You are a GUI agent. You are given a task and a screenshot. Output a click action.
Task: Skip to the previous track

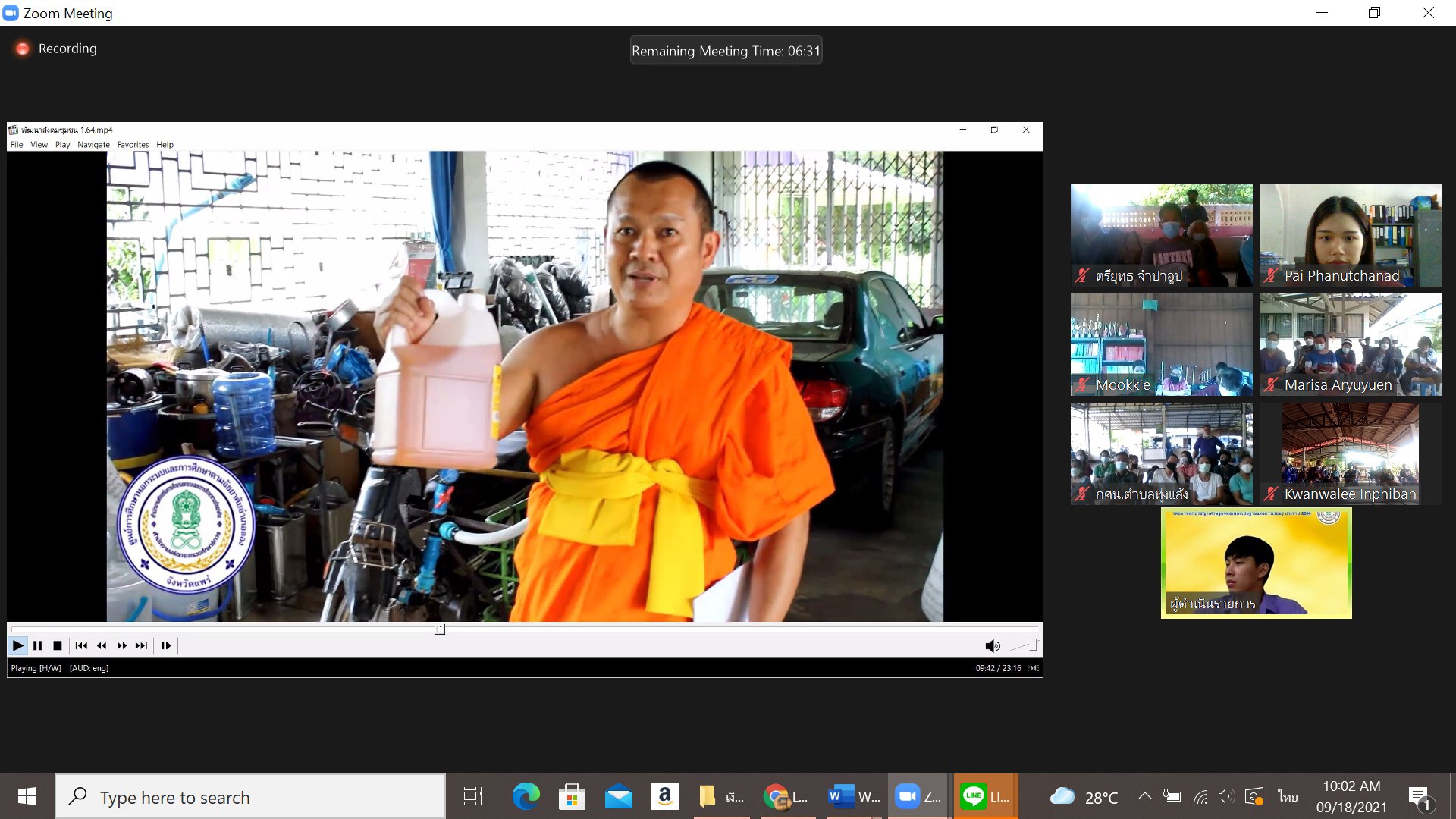click(x=81, y=645)
